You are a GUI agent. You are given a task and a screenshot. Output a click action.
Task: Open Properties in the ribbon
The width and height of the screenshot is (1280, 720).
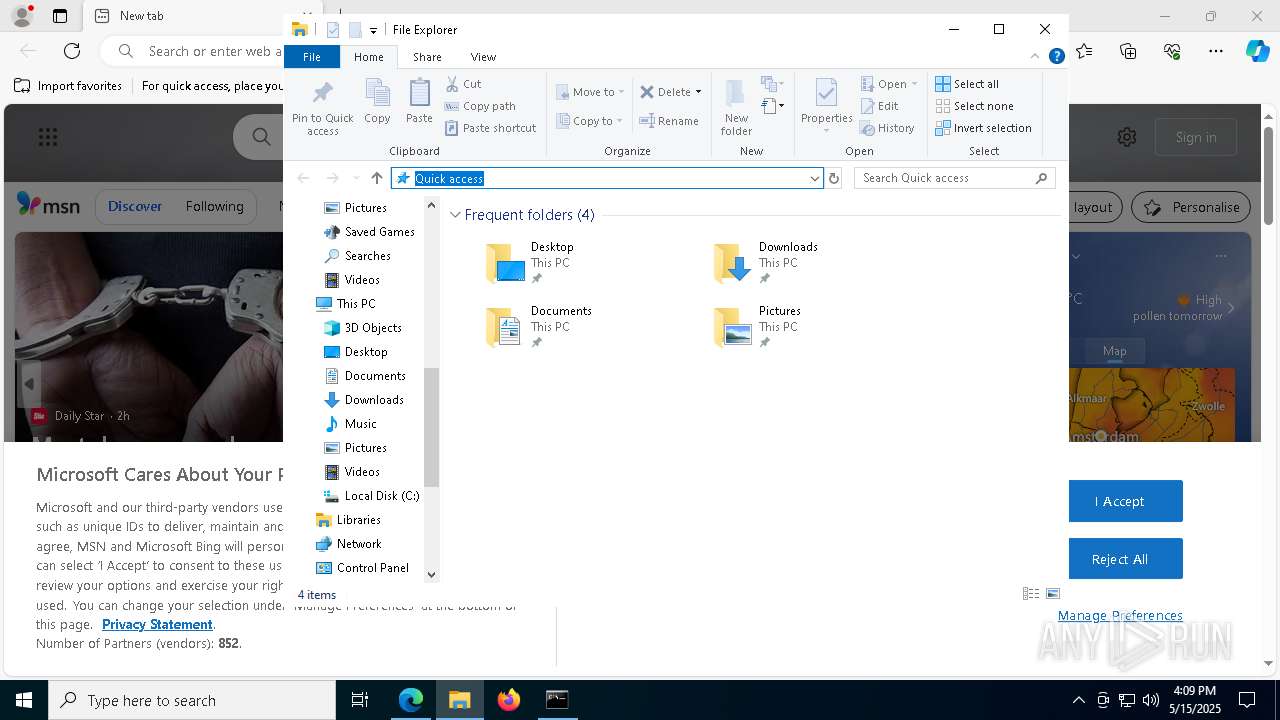(x=826, y=105)
